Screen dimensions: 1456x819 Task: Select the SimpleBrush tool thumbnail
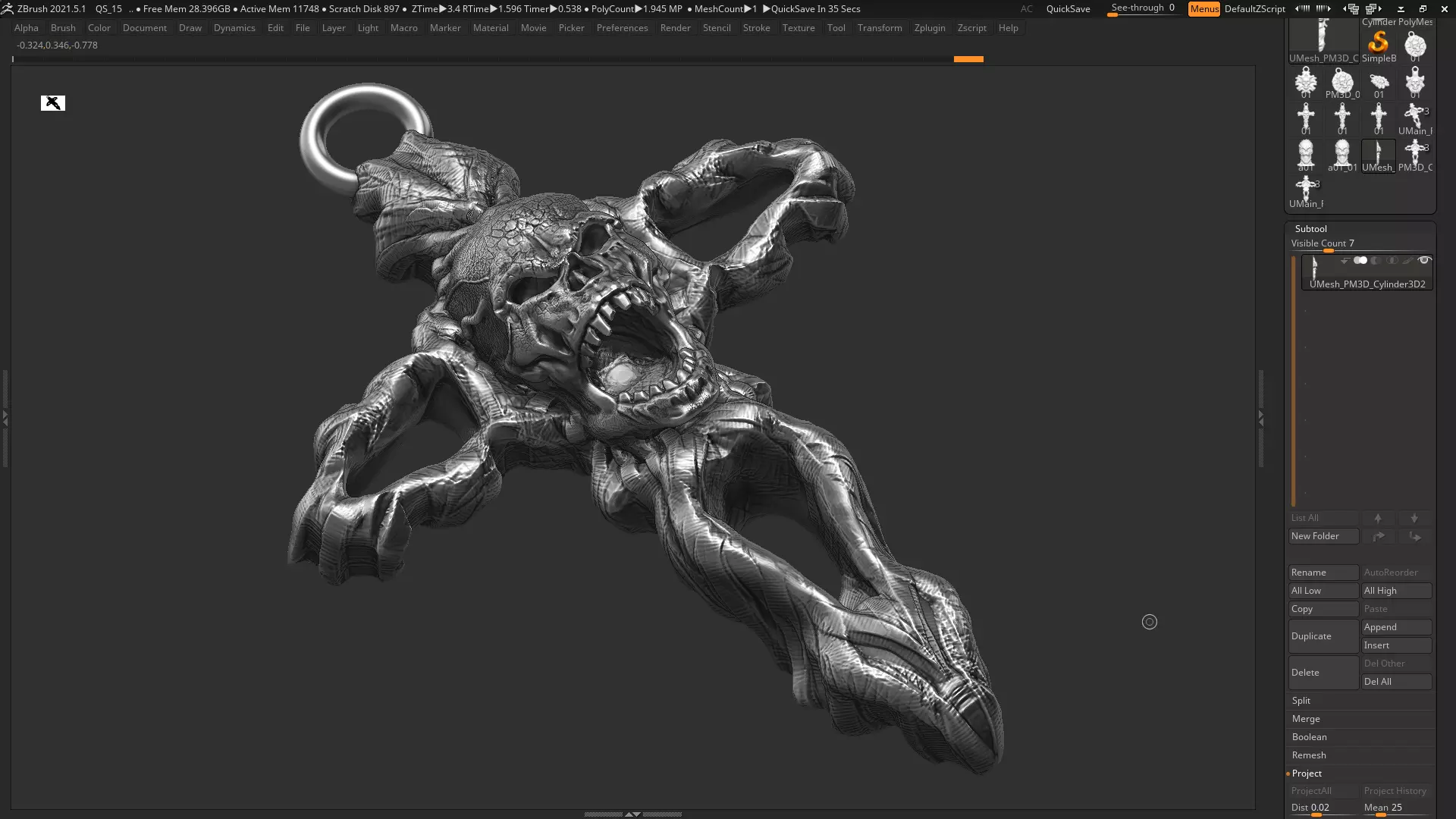[x=1379, y=45]
